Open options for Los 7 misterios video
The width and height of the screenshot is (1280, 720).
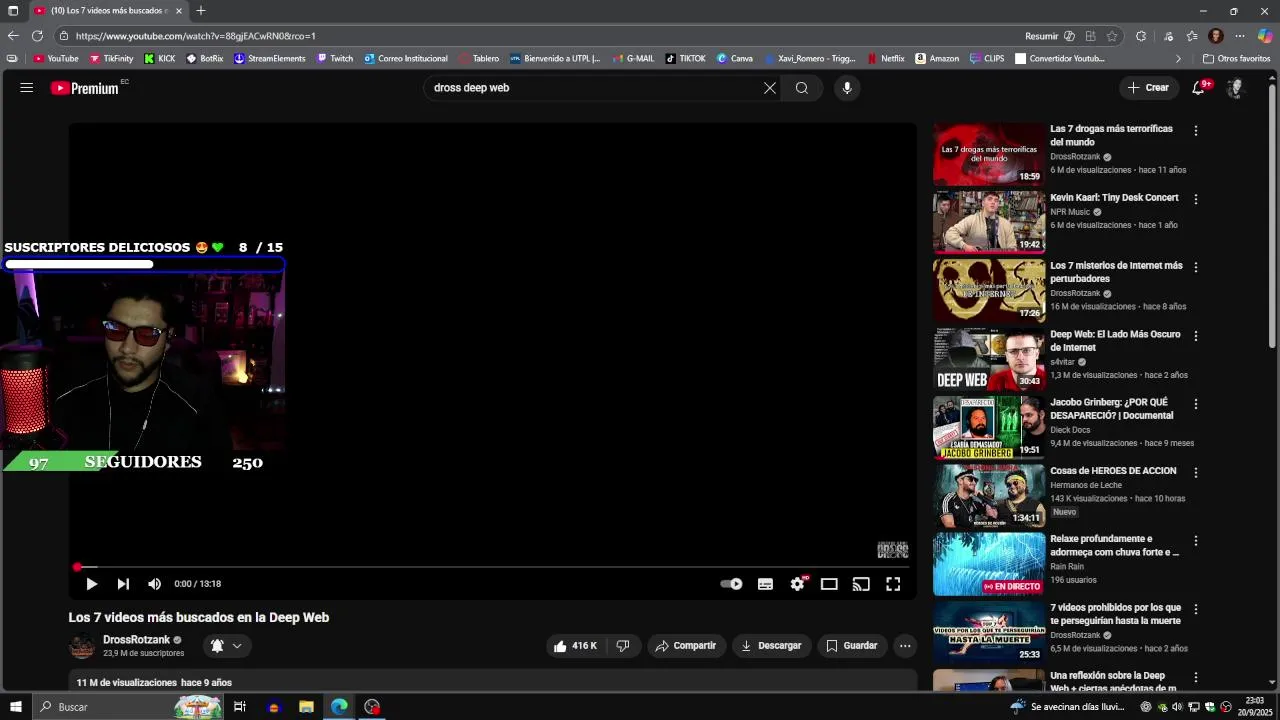1195,267
